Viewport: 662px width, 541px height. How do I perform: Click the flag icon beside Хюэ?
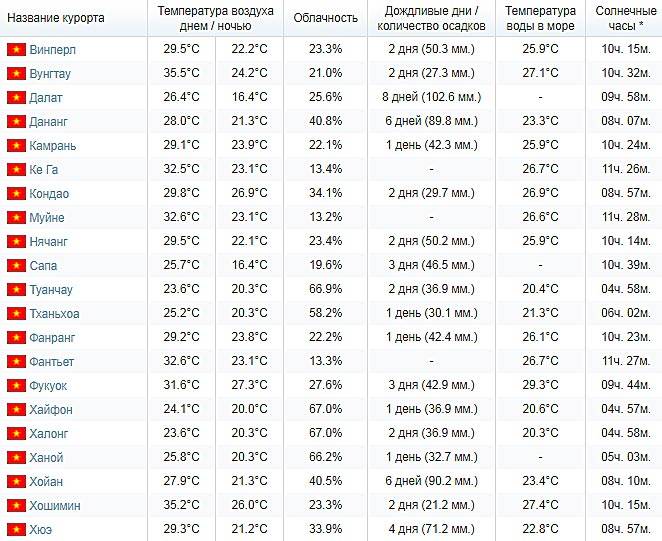pos(16,530)
